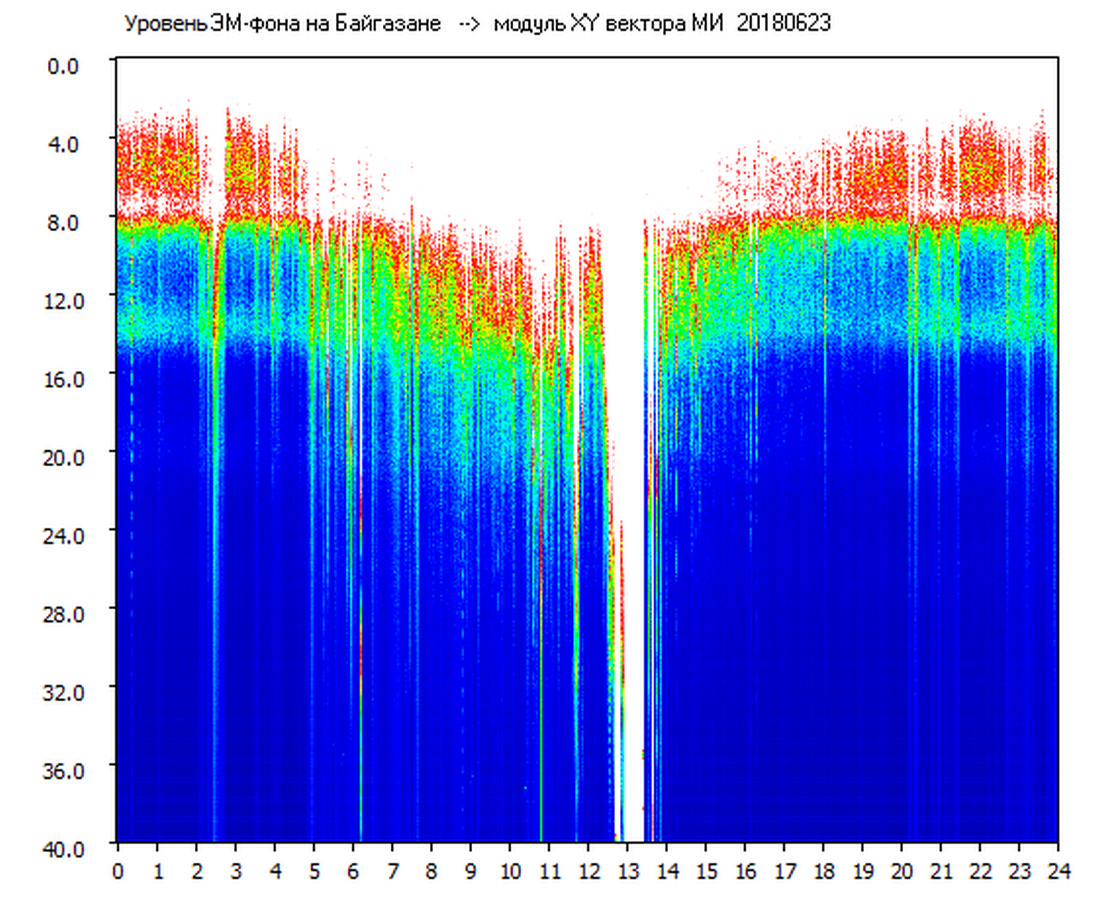Image resolution: width=1096 pixels, height=900 pixels.
Task: Select hour 18 on the time axis
Action: click(823, 871)
